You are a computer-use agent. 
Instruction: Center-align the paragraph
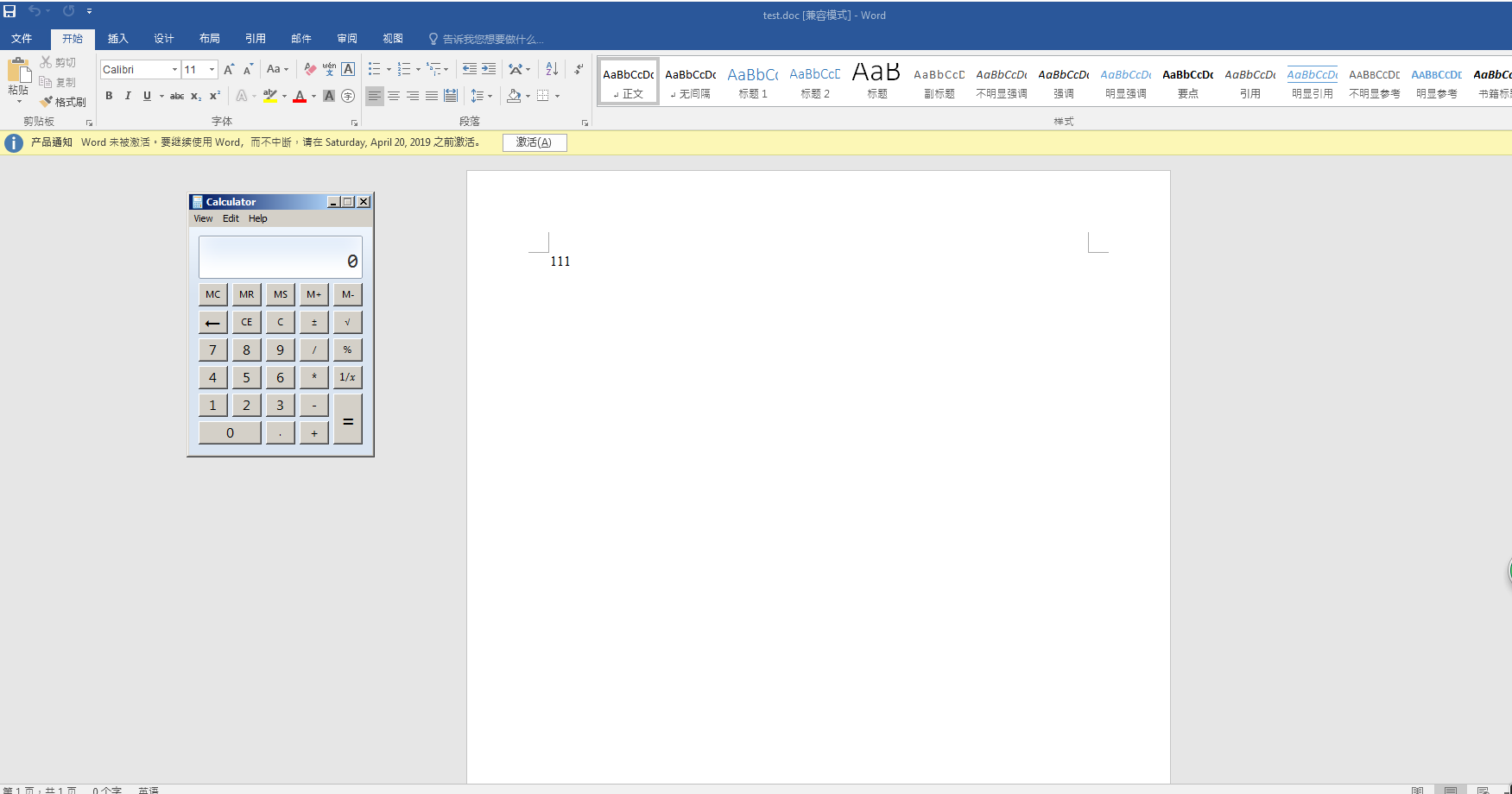[394, 96]
